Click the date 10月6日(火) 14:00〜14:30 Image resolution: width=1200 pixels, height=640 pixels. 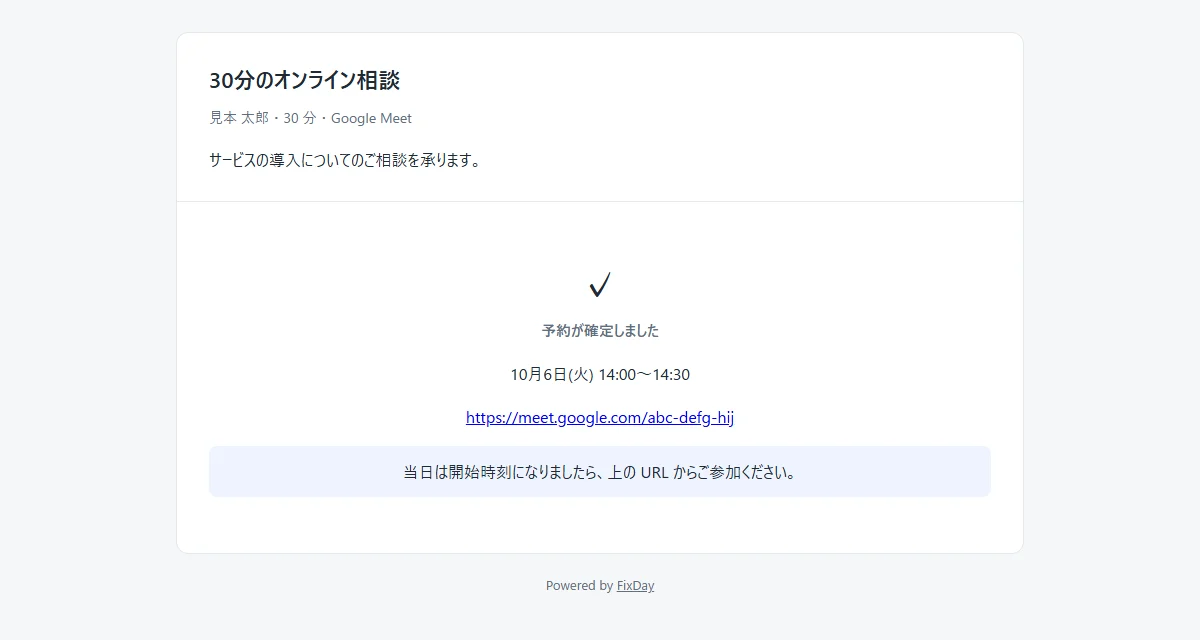(600, 375)
